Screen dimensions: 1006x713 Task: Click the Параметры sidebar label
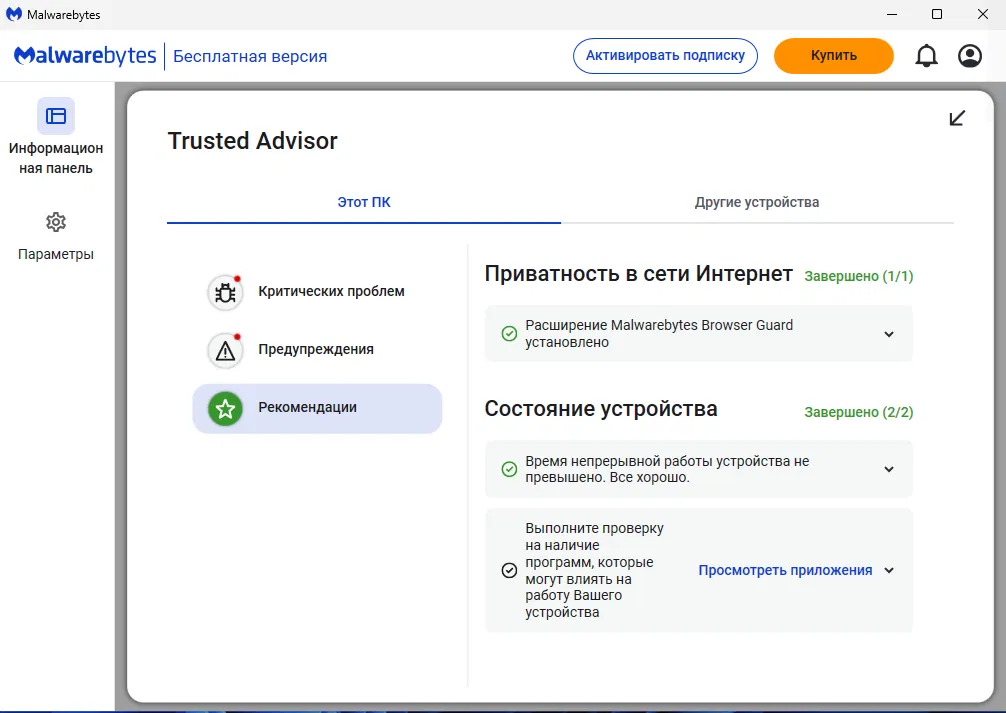pyautogui.click(x=56, y=254)
